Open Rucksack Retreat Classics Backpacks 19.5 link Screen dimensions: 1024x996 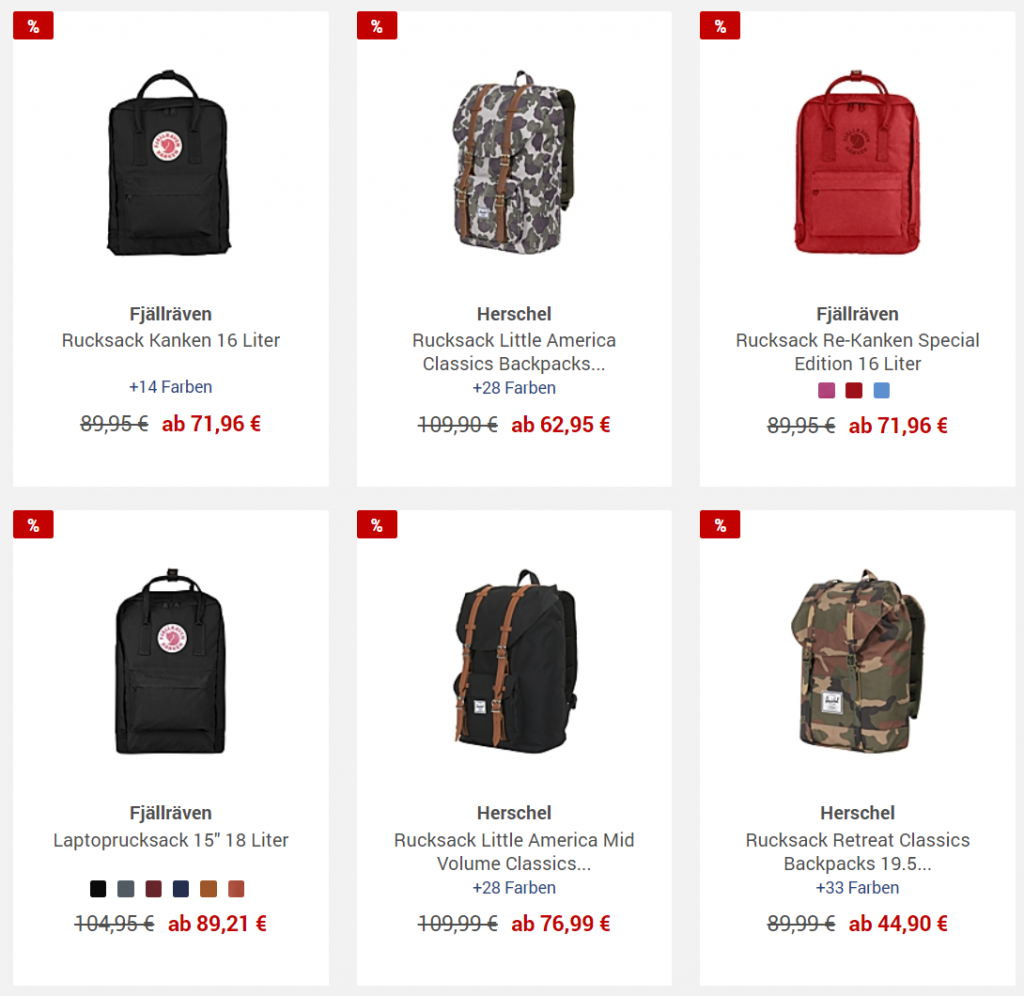pos(857,852)
